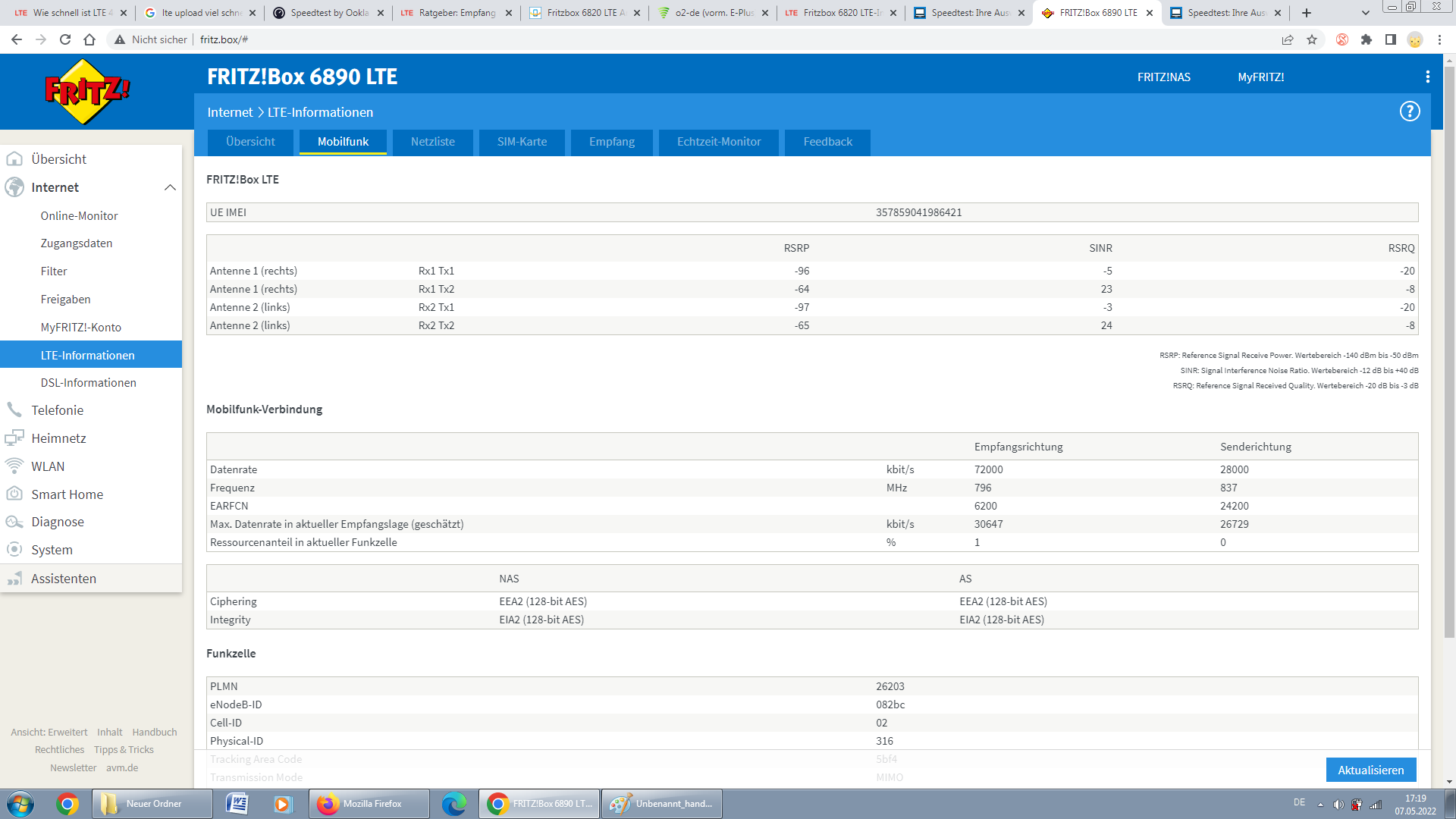1456x819 pixels.
Task: Click the browser back arrow
Action: (17, 39)
